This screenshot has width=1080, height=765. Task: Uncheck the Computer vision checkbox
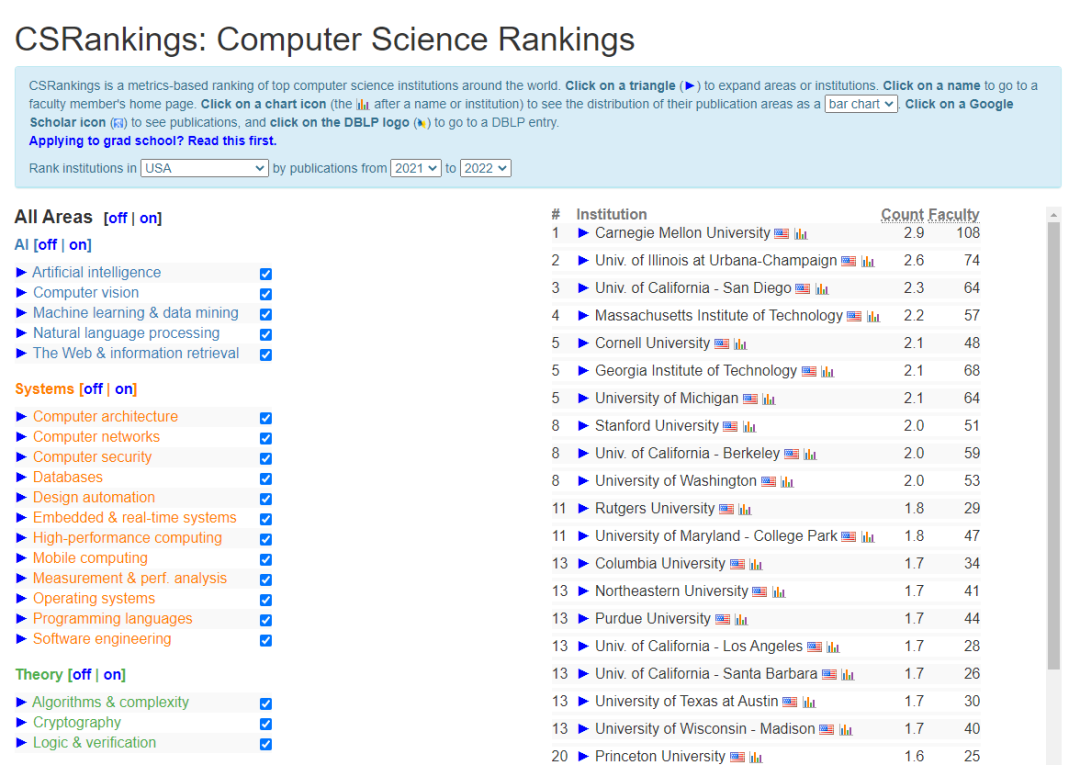(266, 294)
